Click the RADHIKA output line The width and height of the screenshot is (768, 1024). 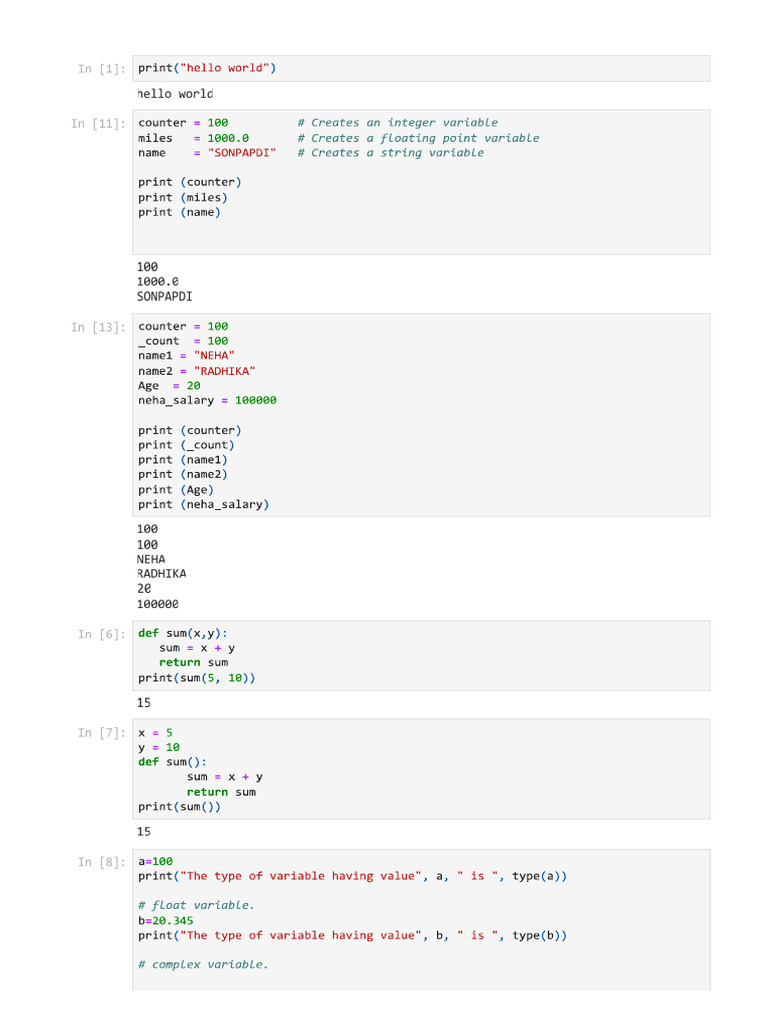161,574
